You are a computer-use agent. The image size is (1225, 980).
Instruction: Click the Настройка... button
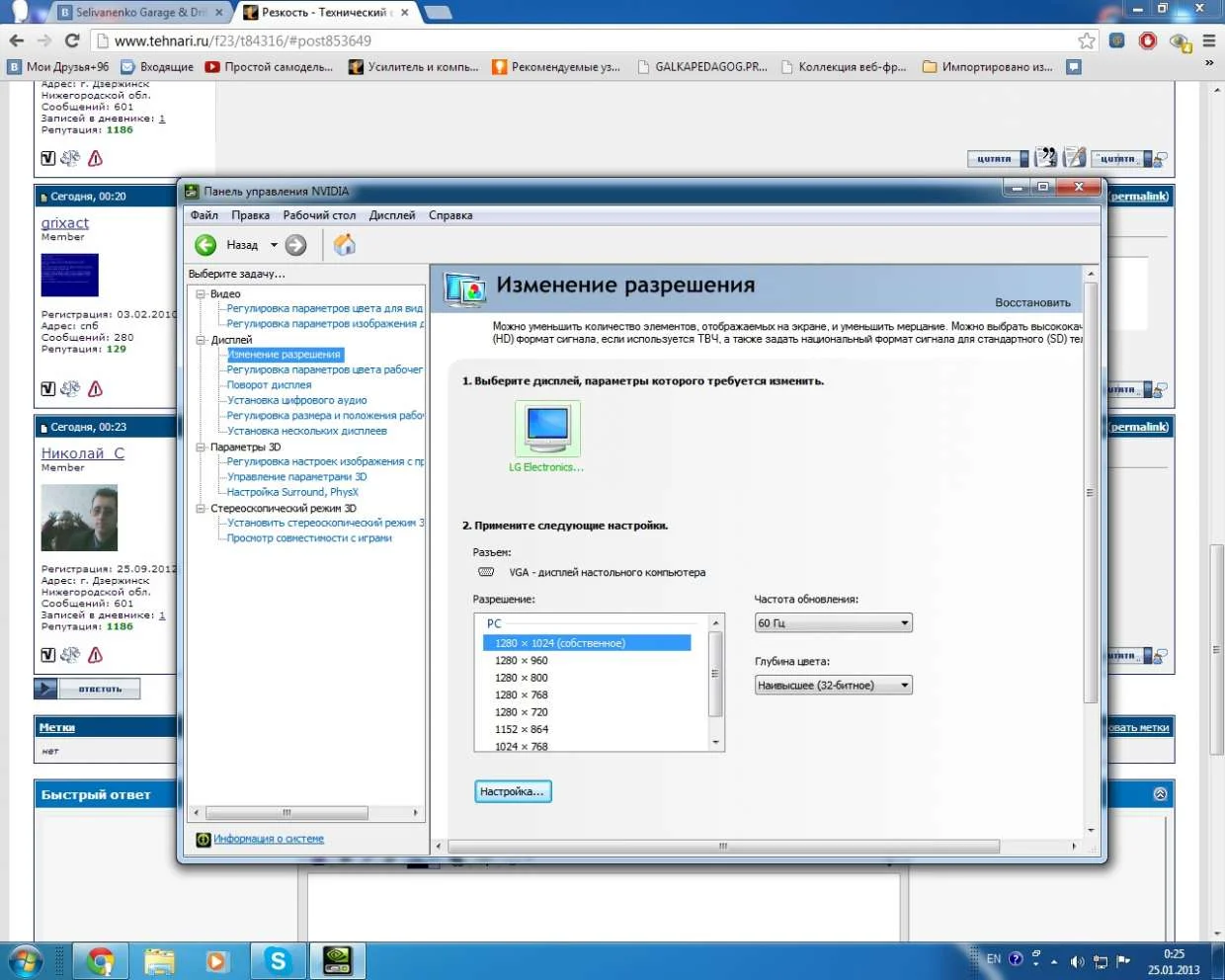[x=513, y=791]
